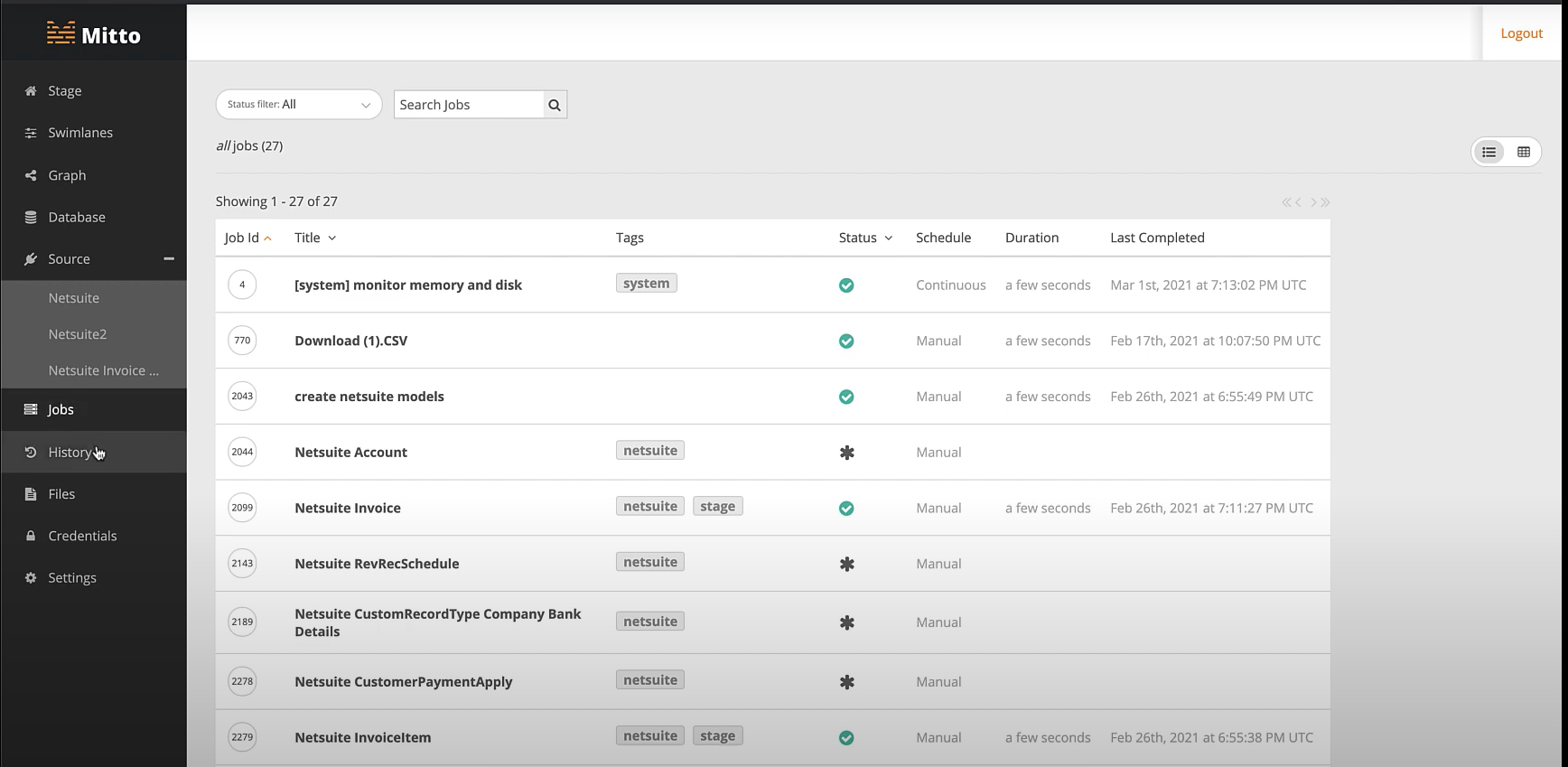Click asterisk status icon for Netsuite Account
Image resolution: width=1568 pixels, height=767 pixels.
(x=847, y=453)
